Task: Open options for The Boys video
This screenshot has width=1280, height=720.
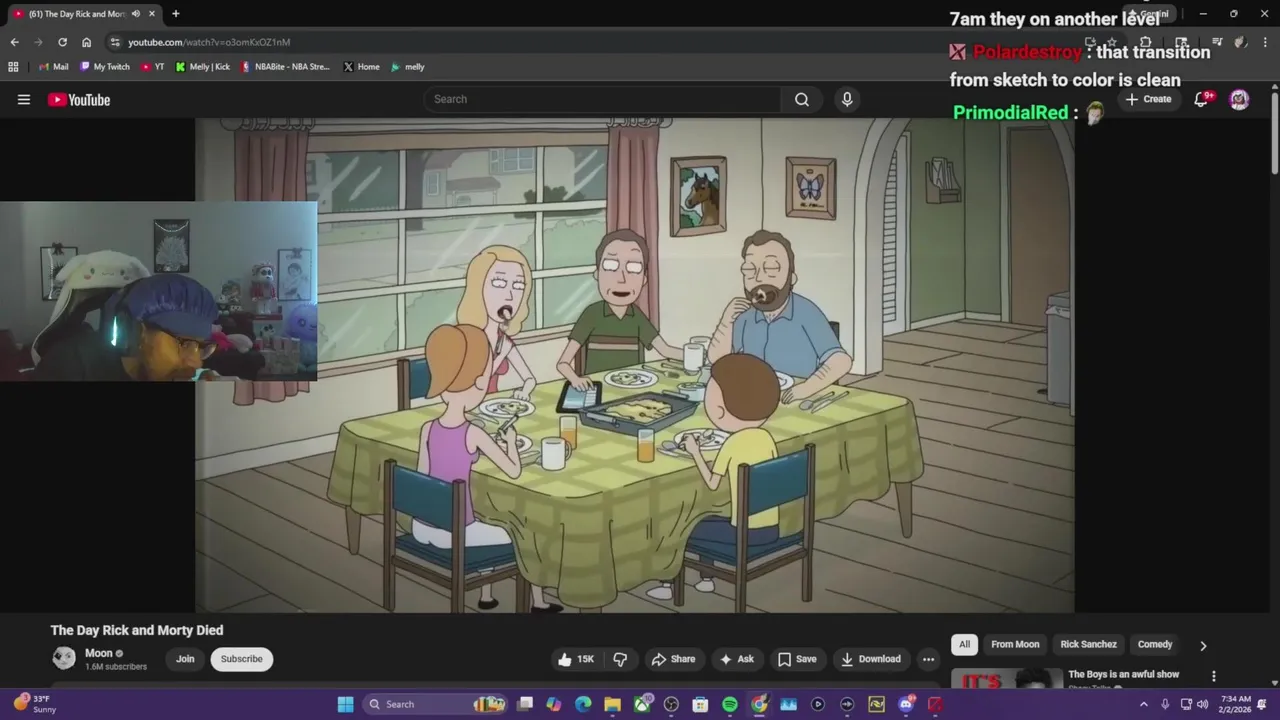Action: tap(1214, 677)
